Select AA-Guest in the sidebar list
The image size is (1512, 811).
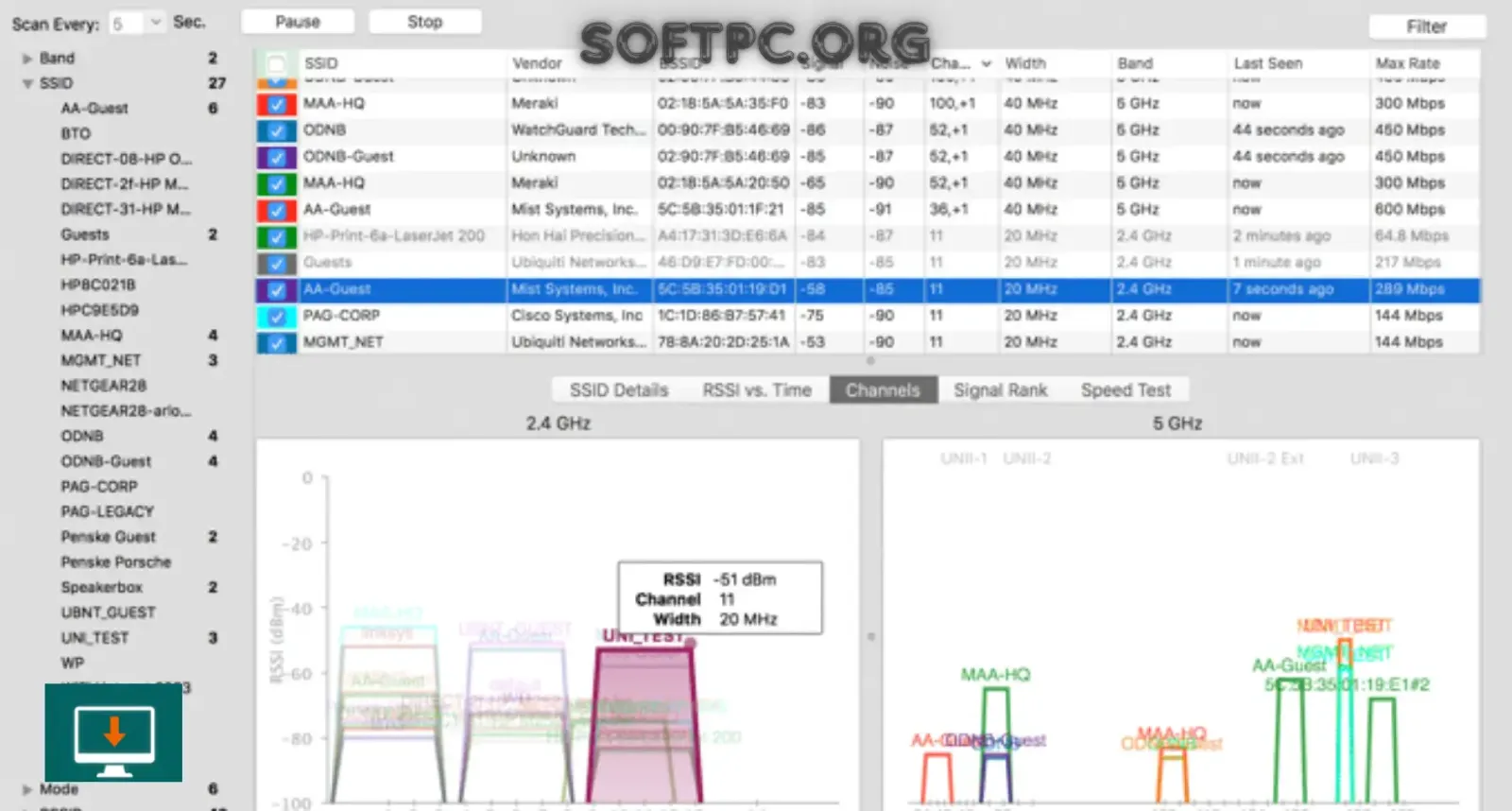coord(94,109)
